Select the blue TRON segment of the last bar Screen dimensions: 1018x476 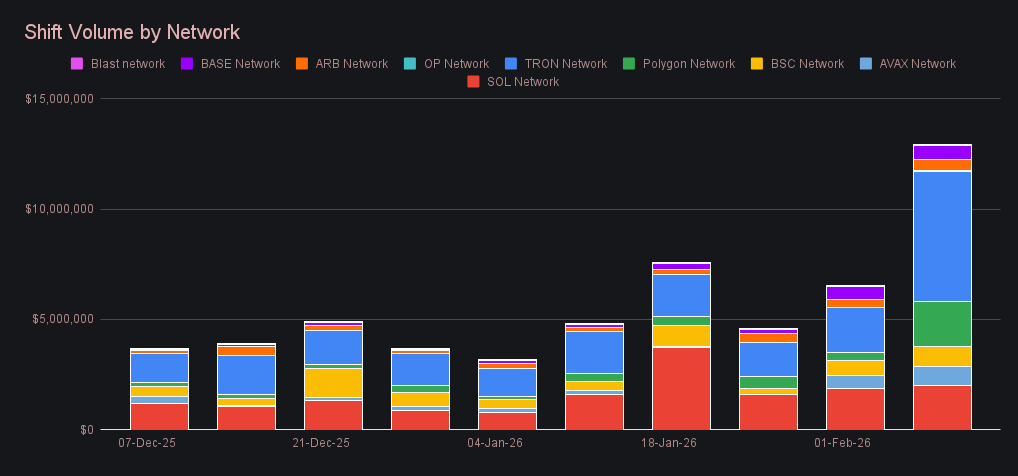click(x=942, y=236)
